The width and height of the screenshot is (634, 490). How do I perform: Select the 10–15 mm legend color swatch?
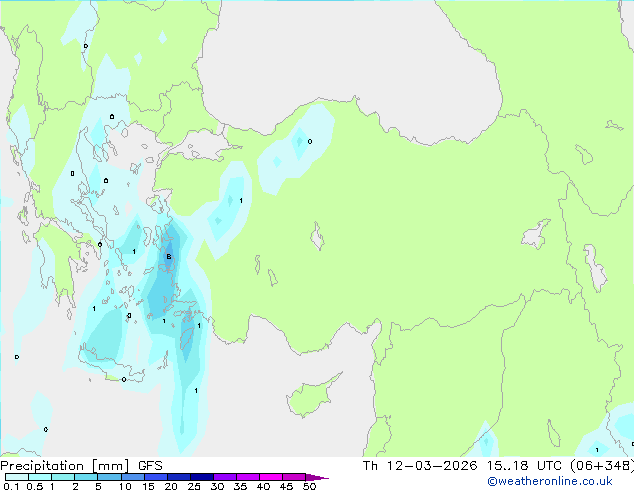tap(133, 477)
